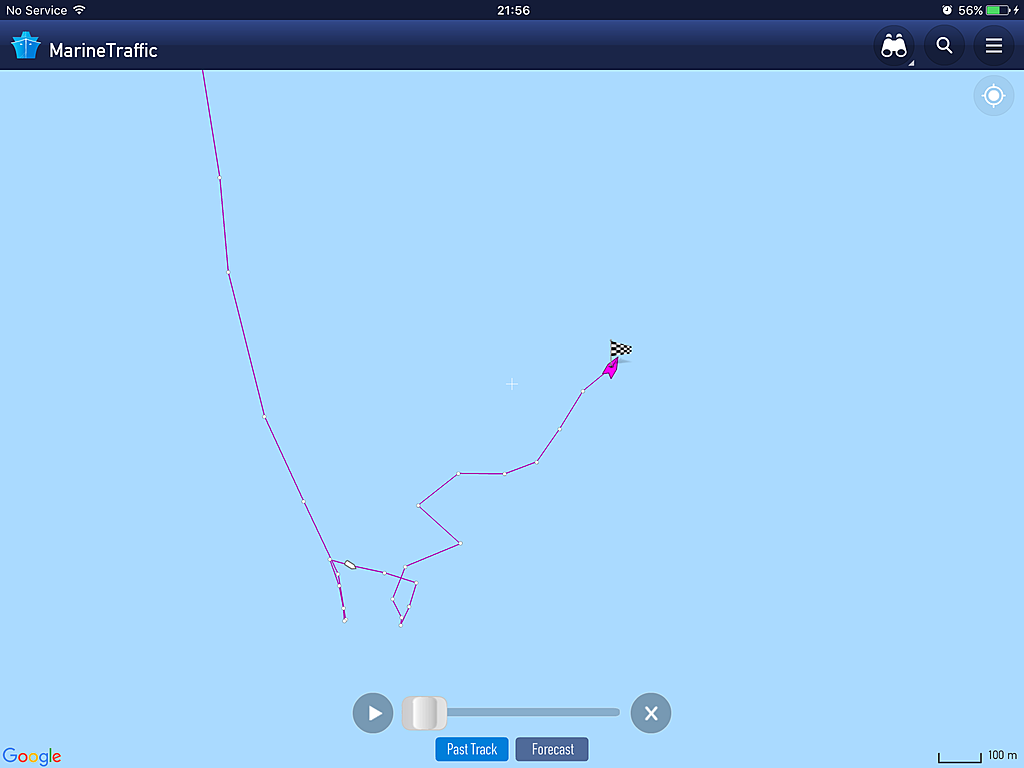The width and height of the screenshot is (1024, 768).
Task: Tap the MarineTraffic title text
Action: (x=103, y=50)
